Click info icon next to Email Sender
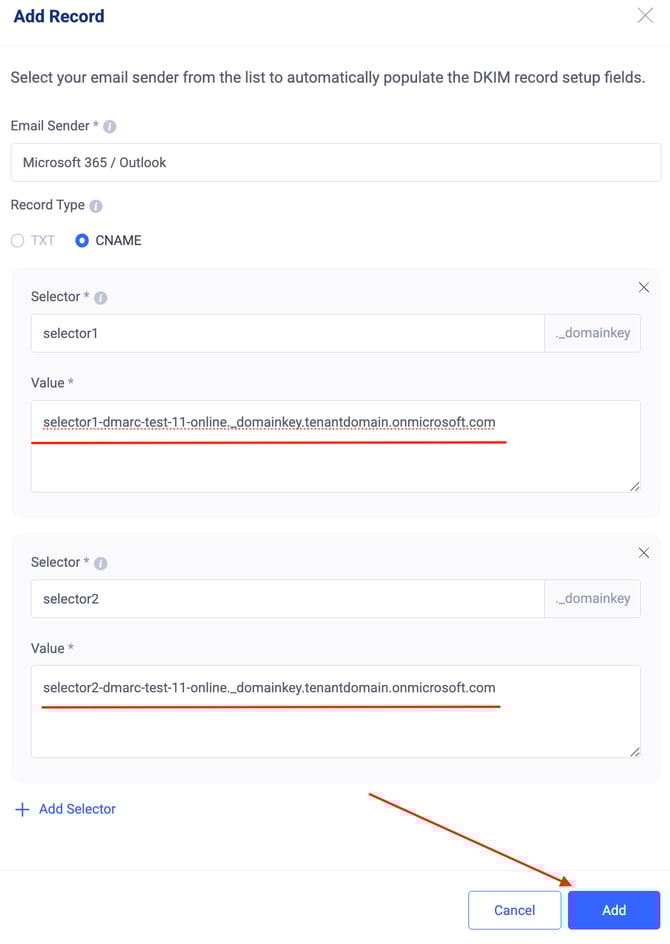 [110, 126]
